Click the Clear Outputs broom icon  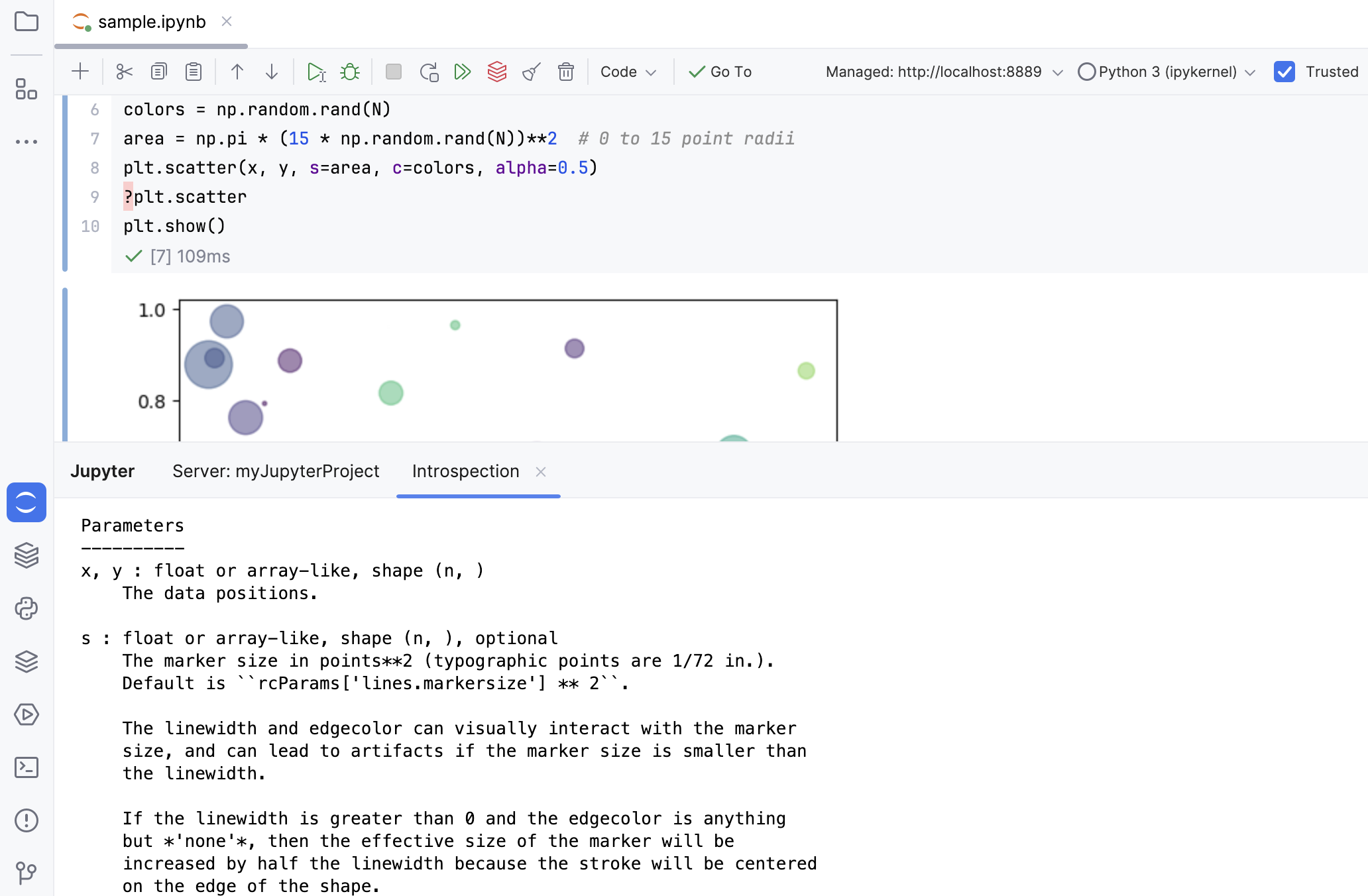(532, 72)
